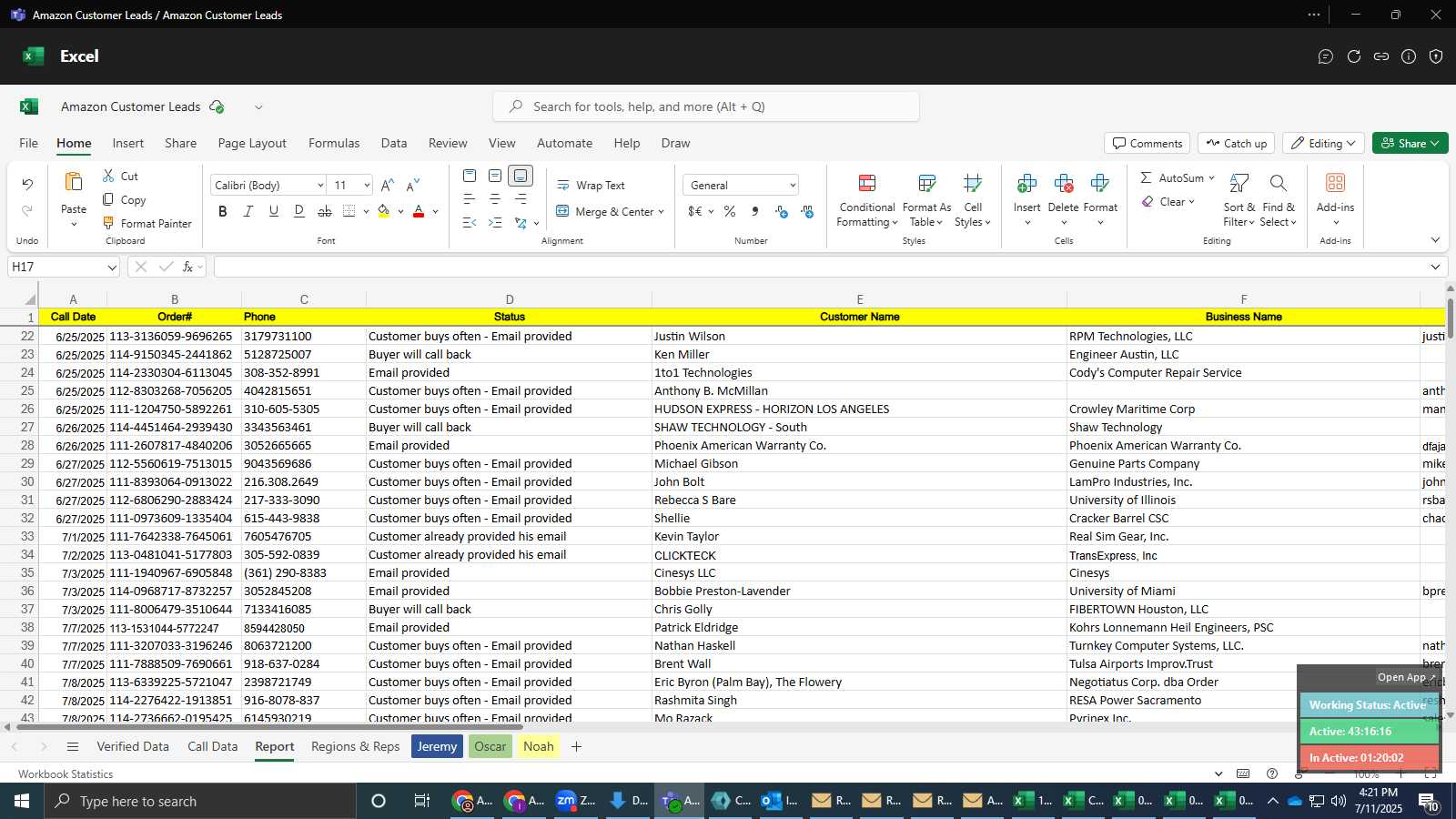
Task: Click the Paste clipboard icon
Action: pos(74,182)
